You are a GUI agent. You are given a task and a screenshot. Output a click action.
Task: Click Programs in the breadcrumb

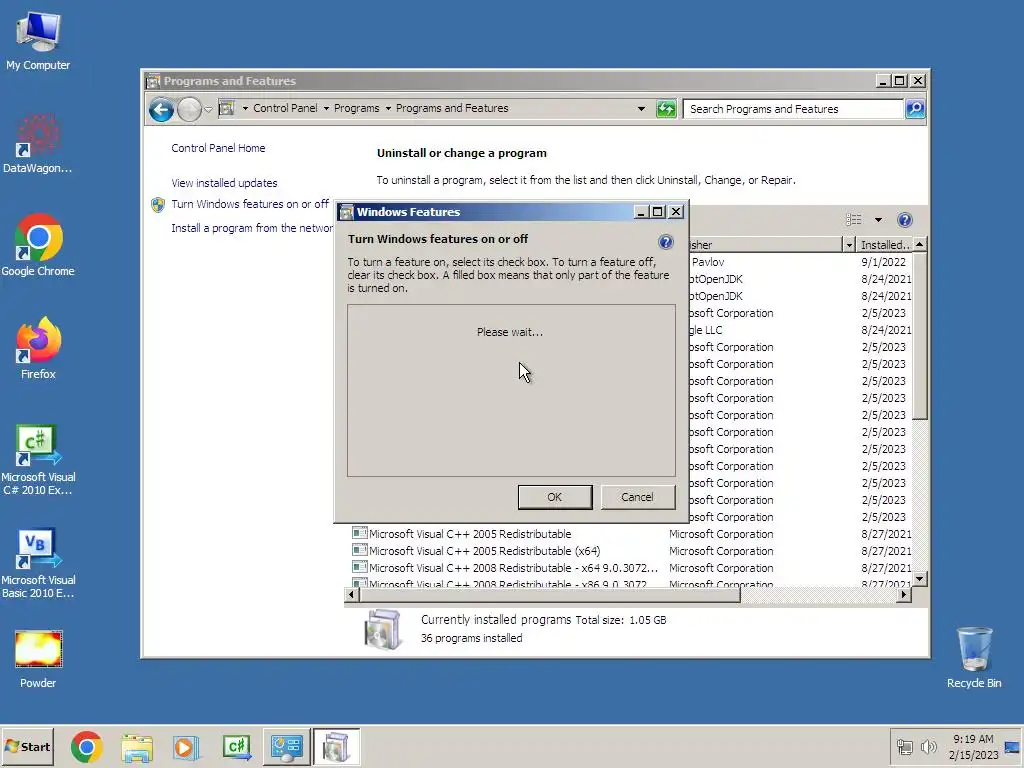357,108
